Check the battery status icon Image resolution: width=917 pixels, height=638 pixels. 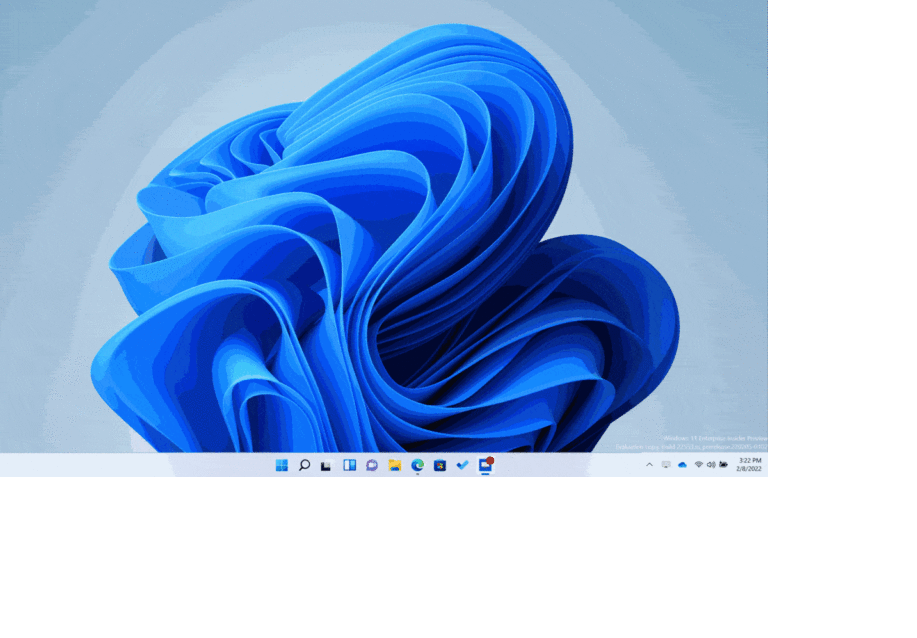[x=723, y=465]
